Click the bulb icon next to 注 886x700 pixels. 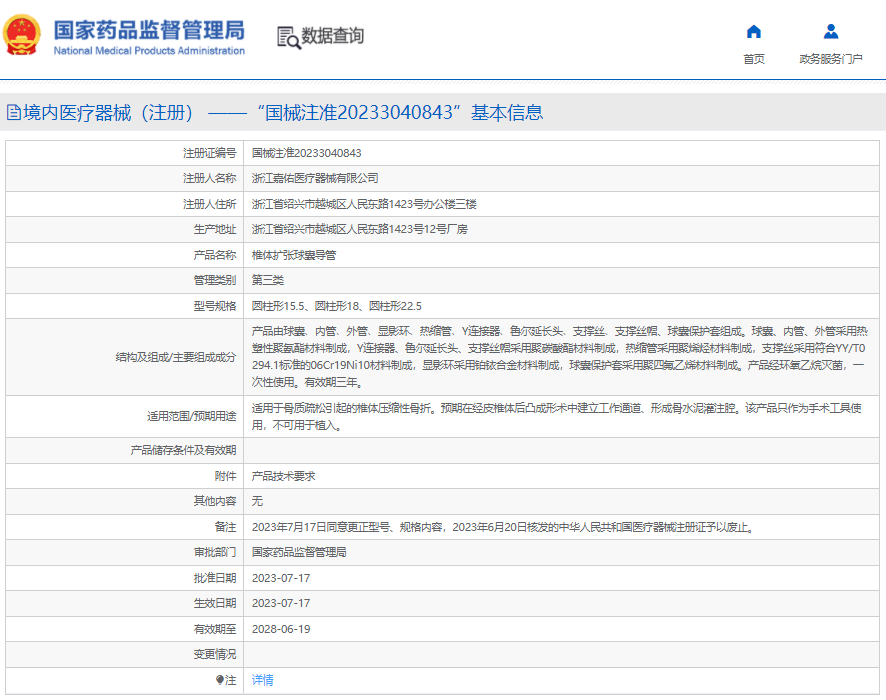click(220, 680)
